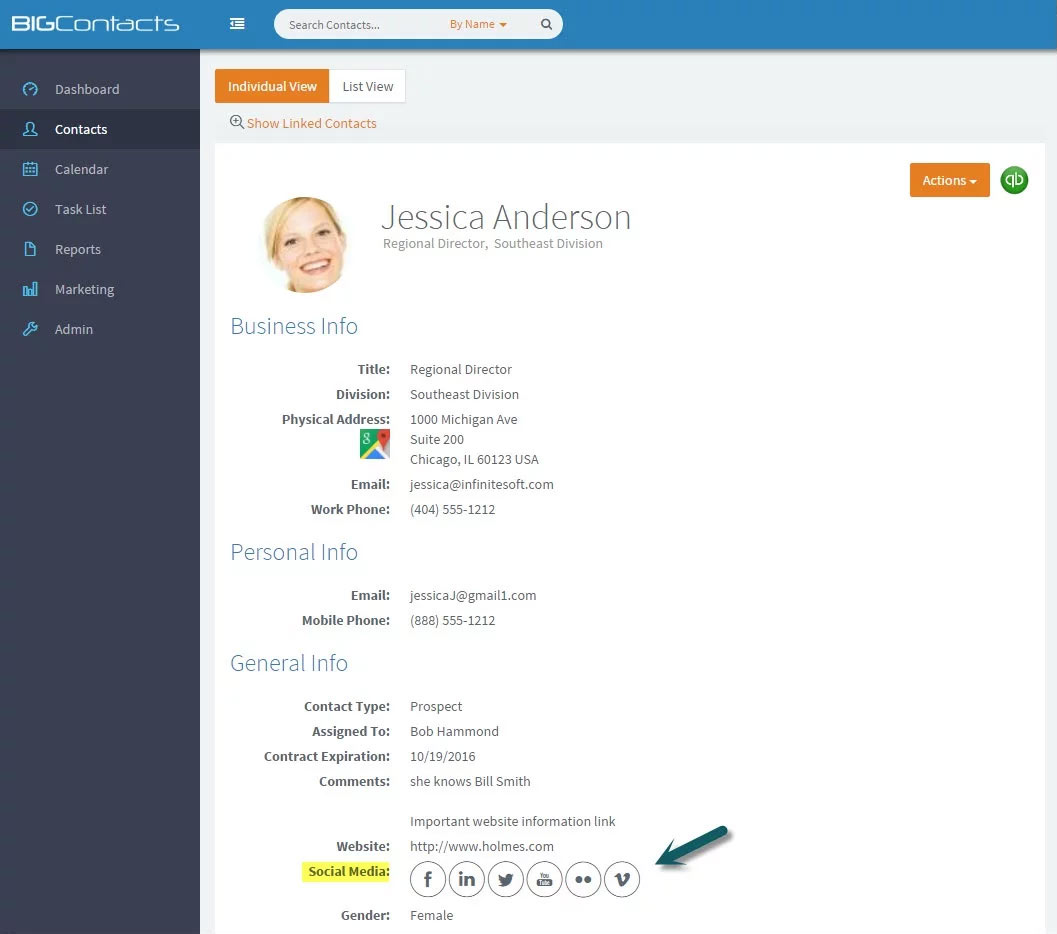The image size is (1057, 934).
Task: Click the Calendar sidebar icon
Action: pos(30,168)
